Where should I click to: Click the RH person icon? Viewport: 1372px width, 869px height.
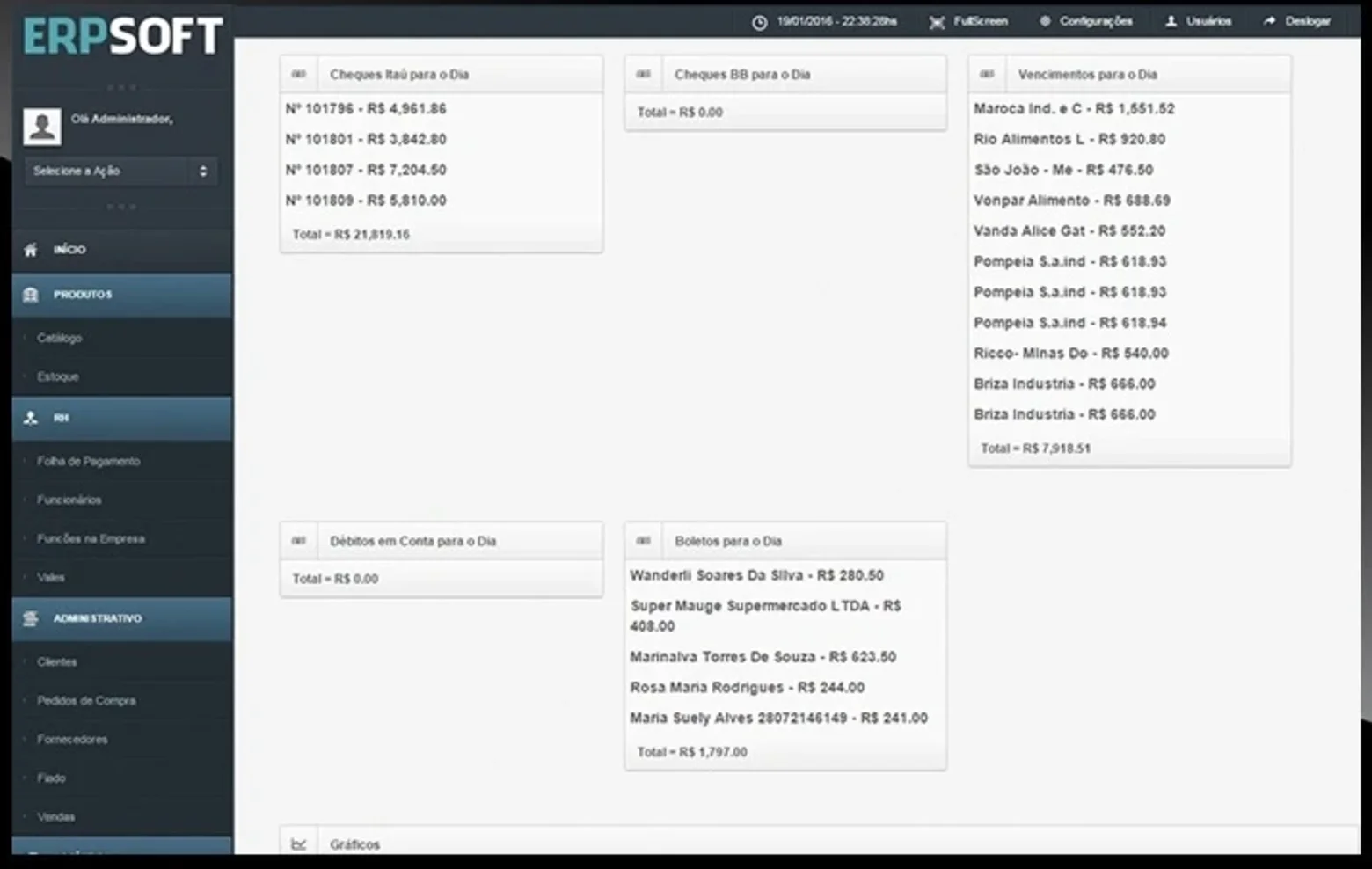(x=31, y=418)
